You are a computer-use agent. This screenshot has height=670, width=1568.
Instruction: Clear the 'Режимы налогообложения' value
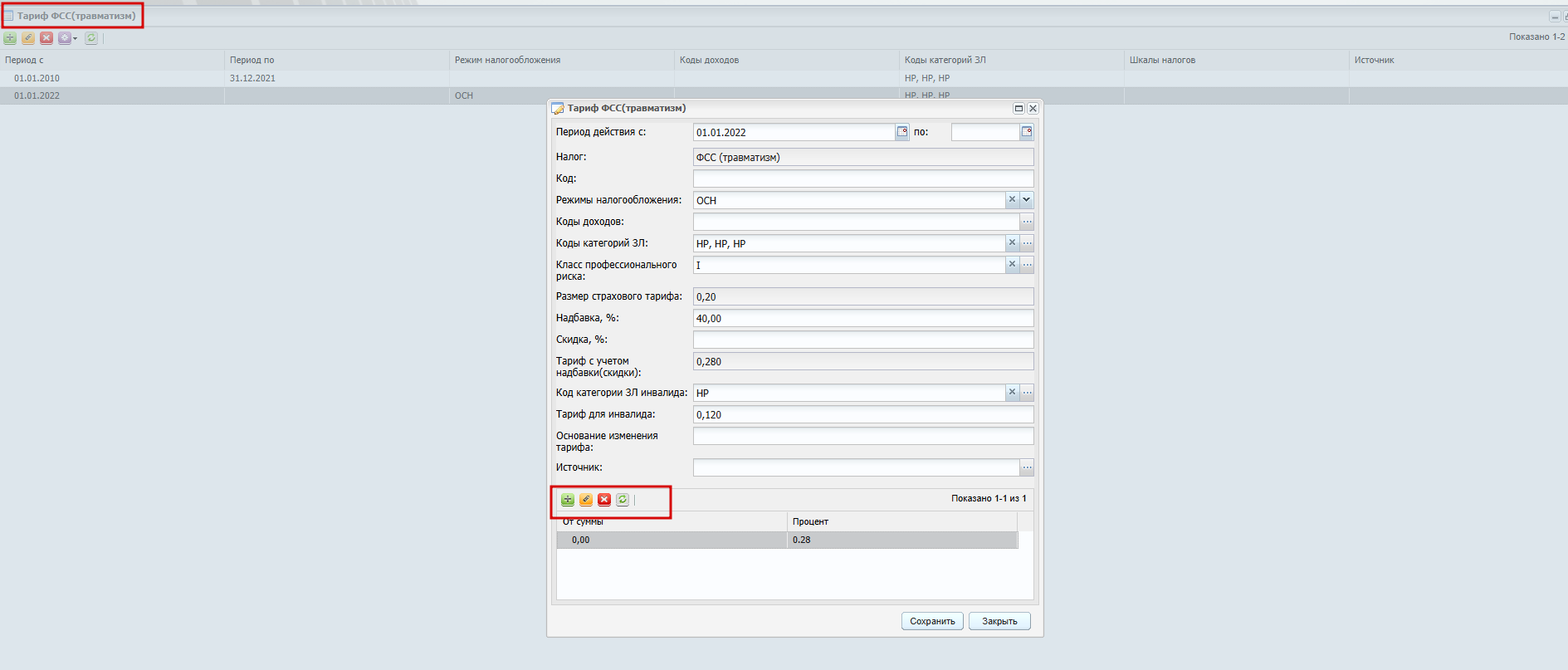[x=1012, y=200]
